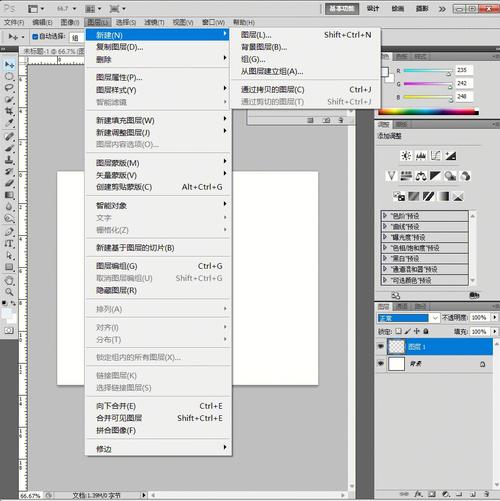Click the R channel color slider
The height and width of the screenshot is (501, 500).
coord(428,71)
